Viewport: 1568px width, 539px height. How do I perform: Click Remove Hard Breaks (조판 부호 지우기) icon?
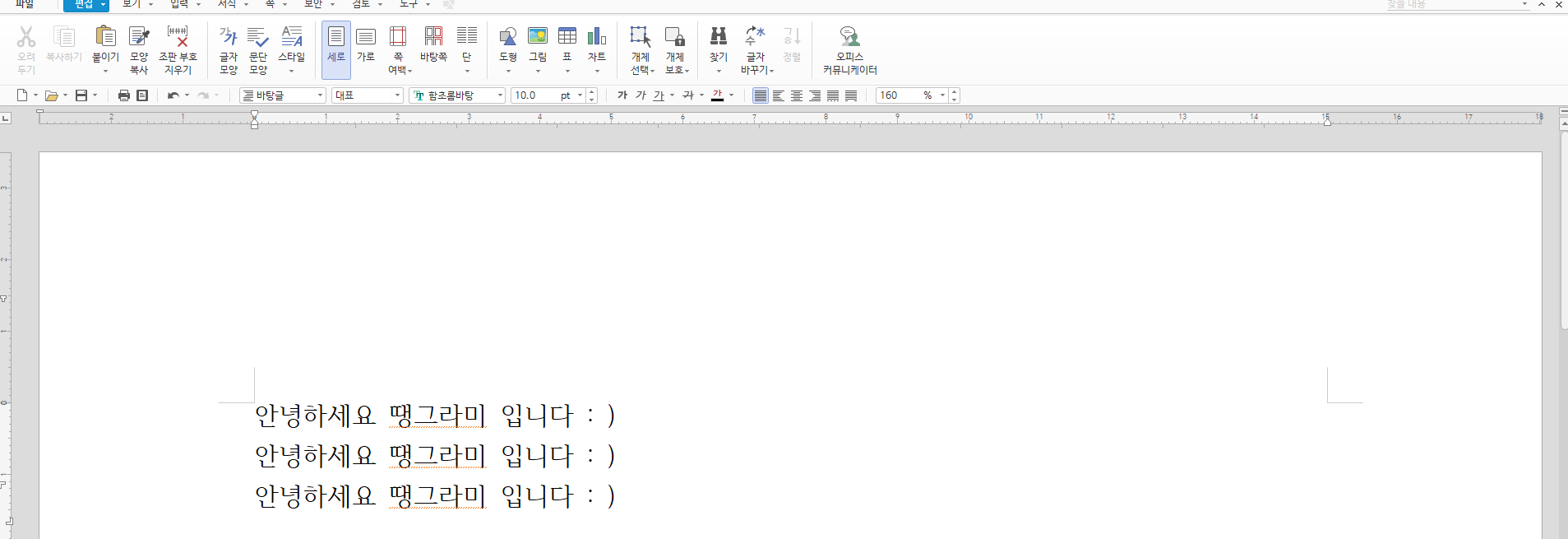178,36
